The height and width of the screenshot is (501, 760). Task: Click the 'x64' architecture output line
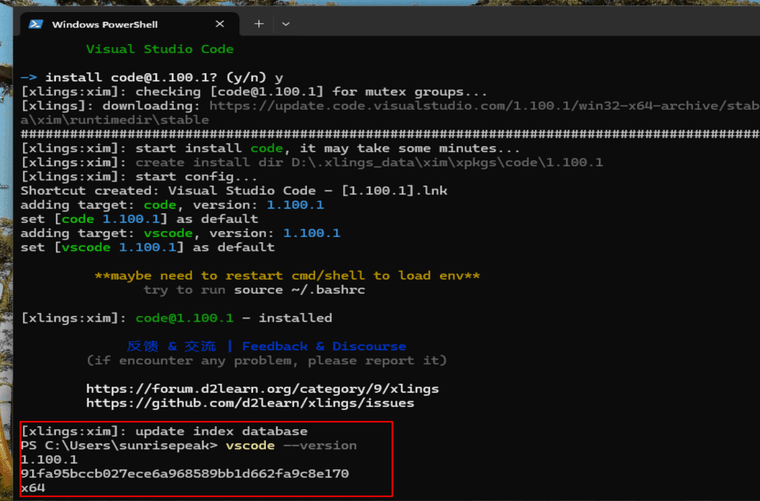pos(33,488)
